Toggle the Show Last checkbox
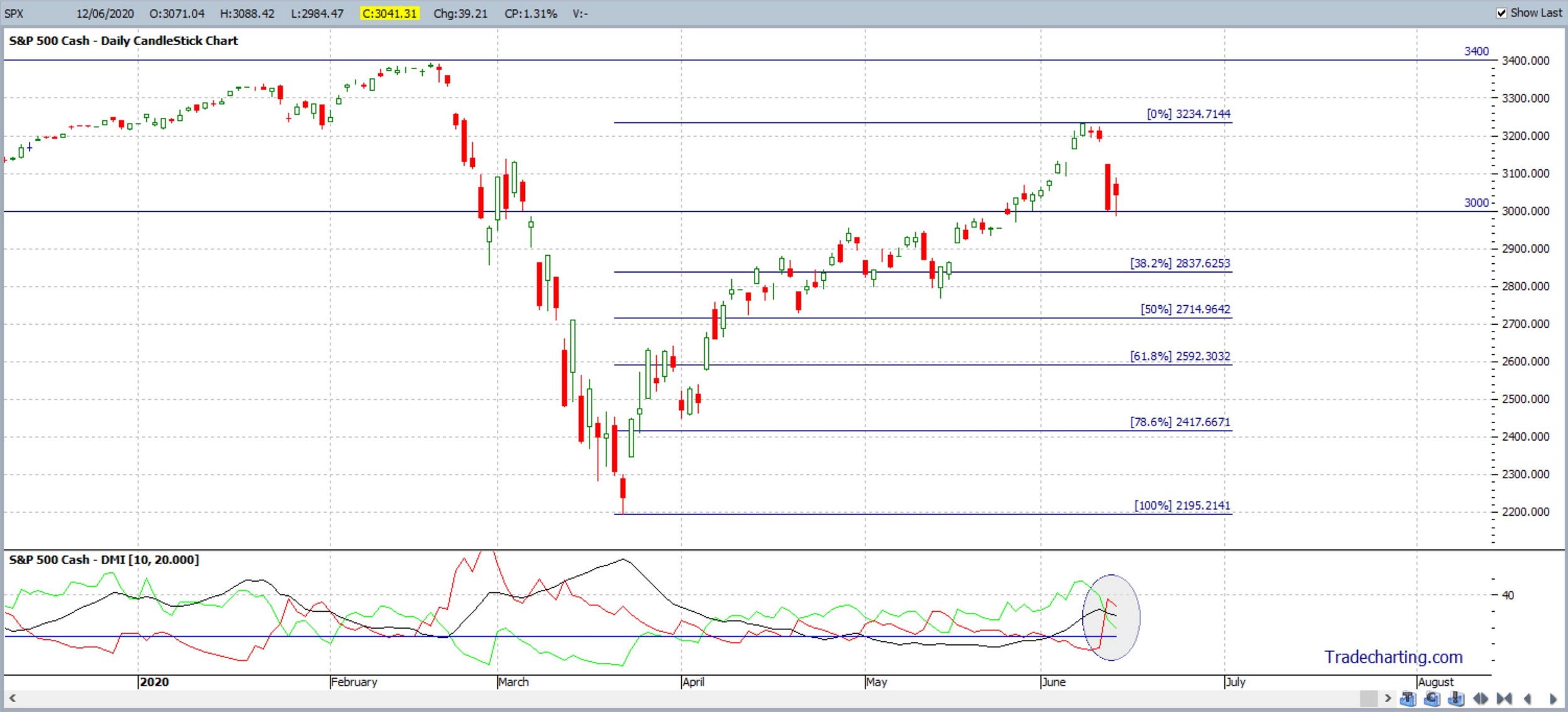The height and width of the screenshot is (712, 1568). pyautogui.click(x=1502, y=13)
